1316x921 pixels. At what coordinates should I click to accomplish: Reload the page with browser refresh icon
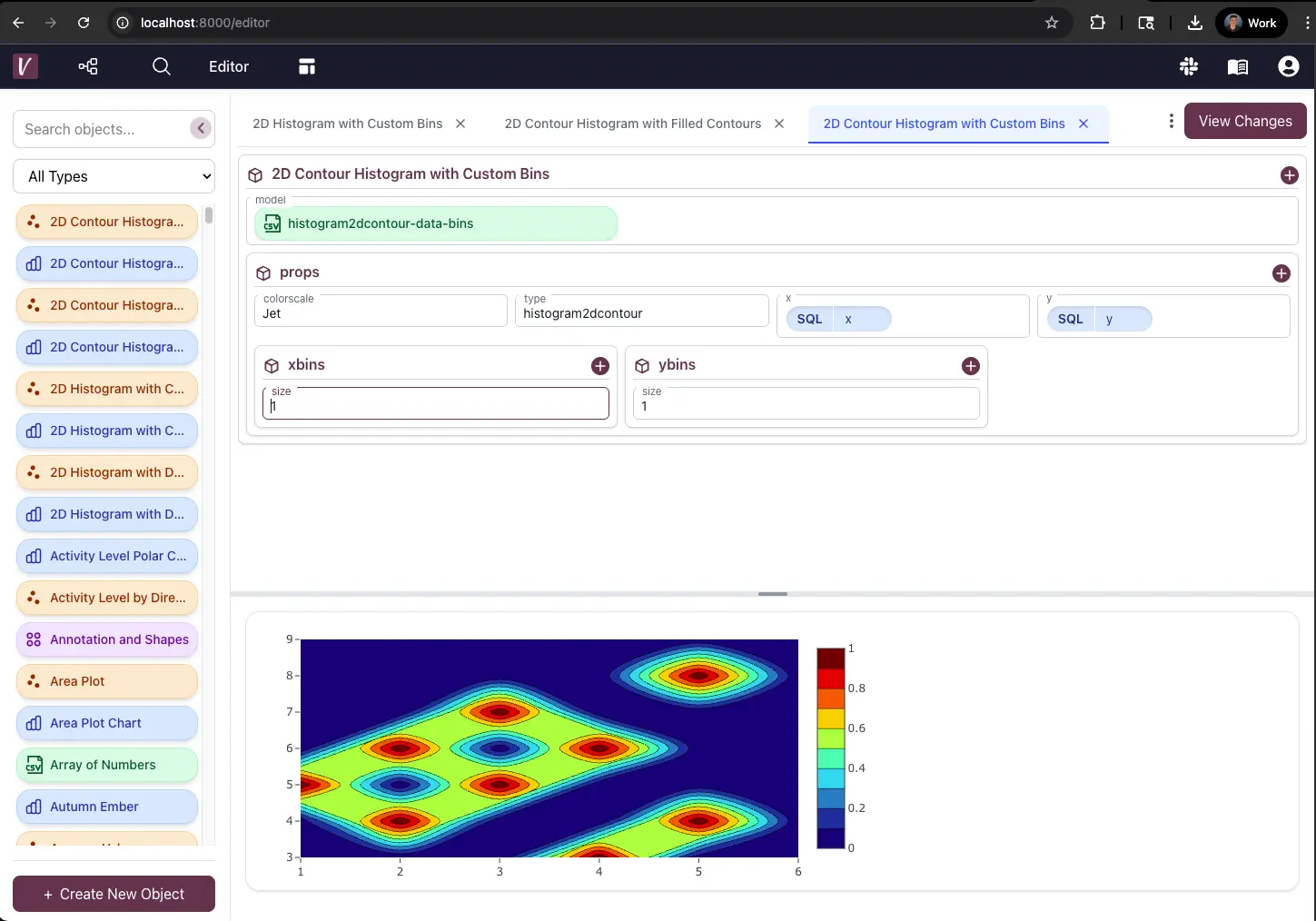pos(84,23)
